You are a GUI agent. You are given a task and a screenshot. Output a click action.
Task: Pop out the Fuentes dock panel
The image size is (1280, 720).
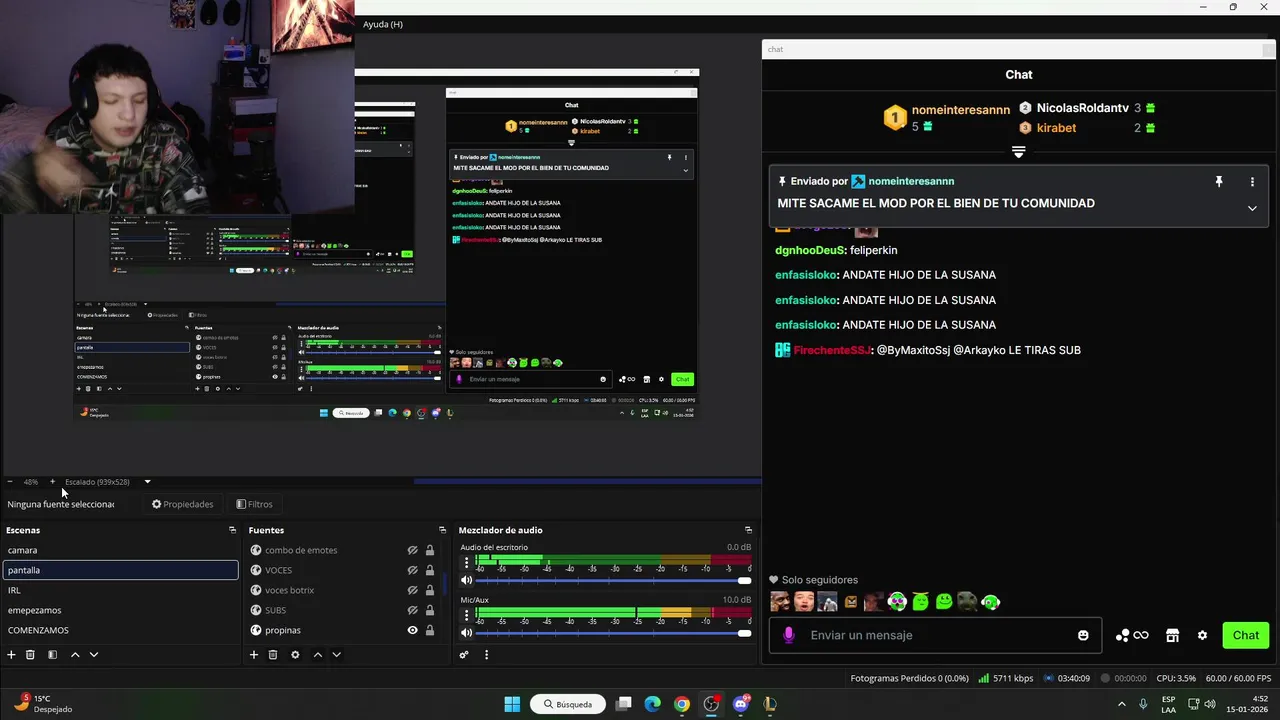442,530
